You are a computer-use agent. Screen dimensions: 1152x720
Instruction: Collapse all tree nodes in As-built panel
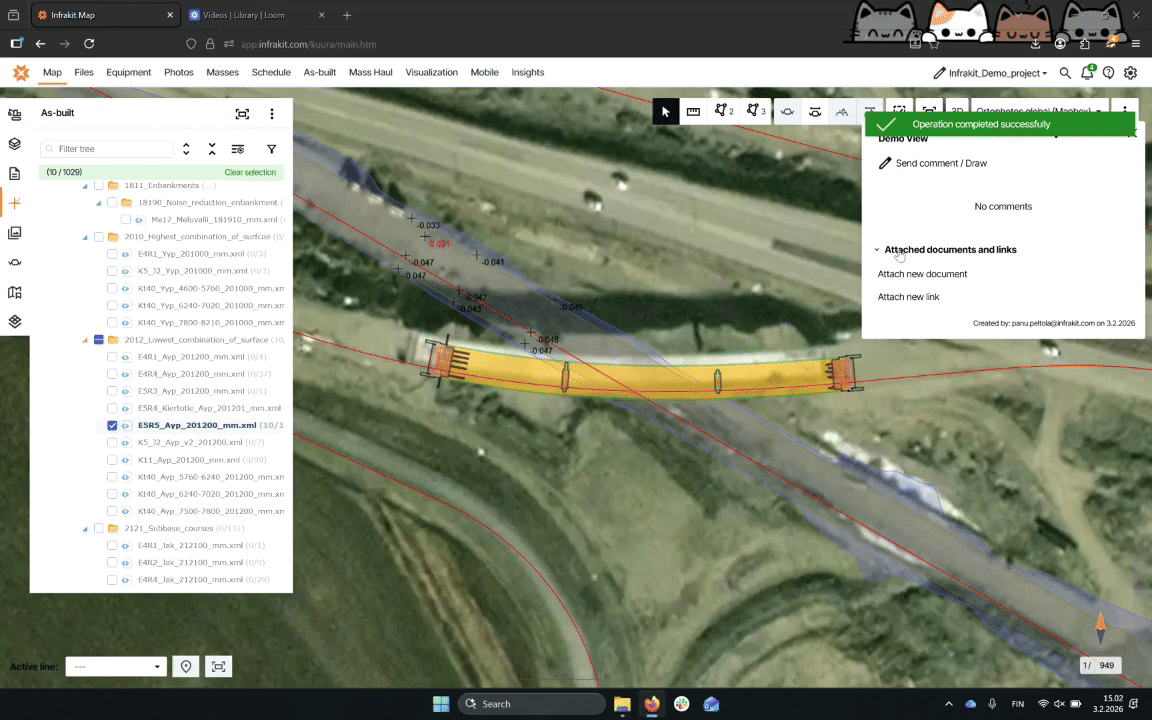212,149
